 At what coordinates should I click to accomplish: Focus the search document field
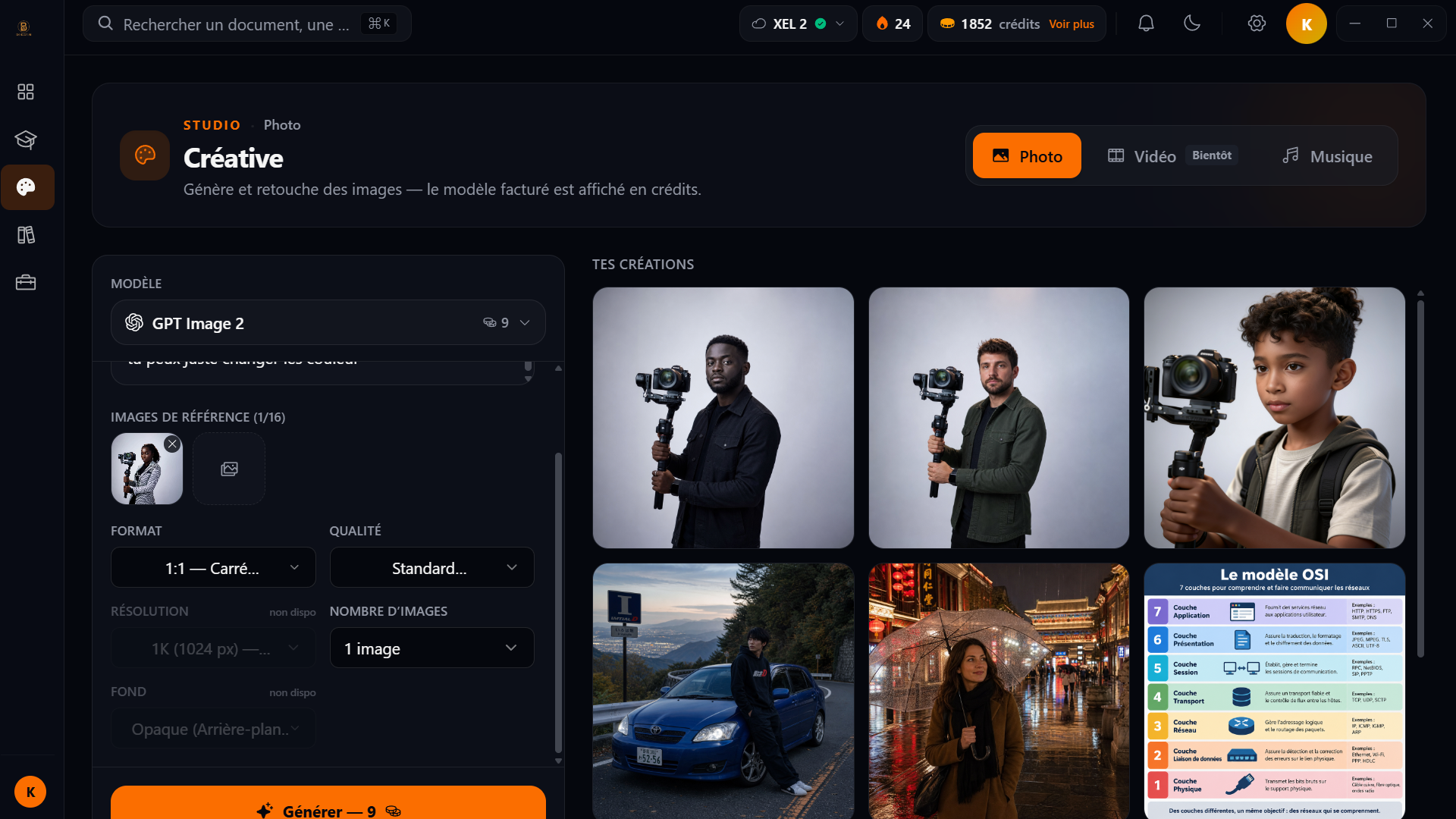pyautogui.click(x=246, y=24)
